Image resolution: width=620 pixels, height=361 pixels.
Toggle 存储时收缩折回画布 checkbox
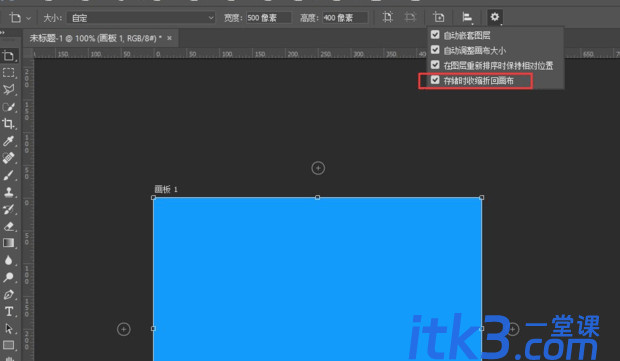(x=435, y=80)
